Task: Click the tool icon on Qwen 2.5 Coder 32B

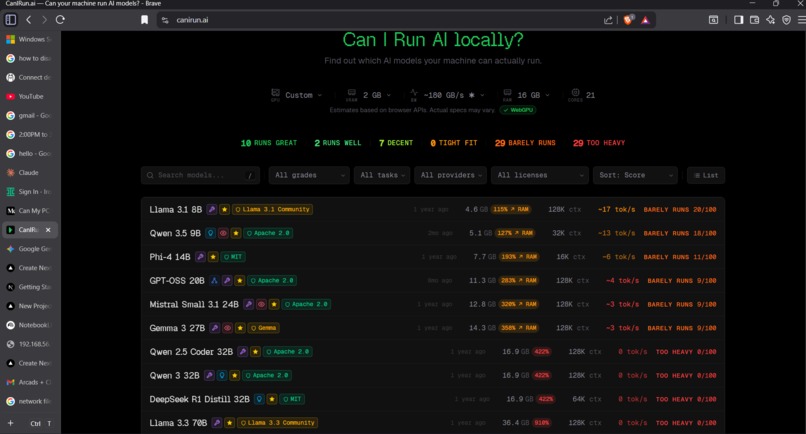Action: [x=243, y=351]
